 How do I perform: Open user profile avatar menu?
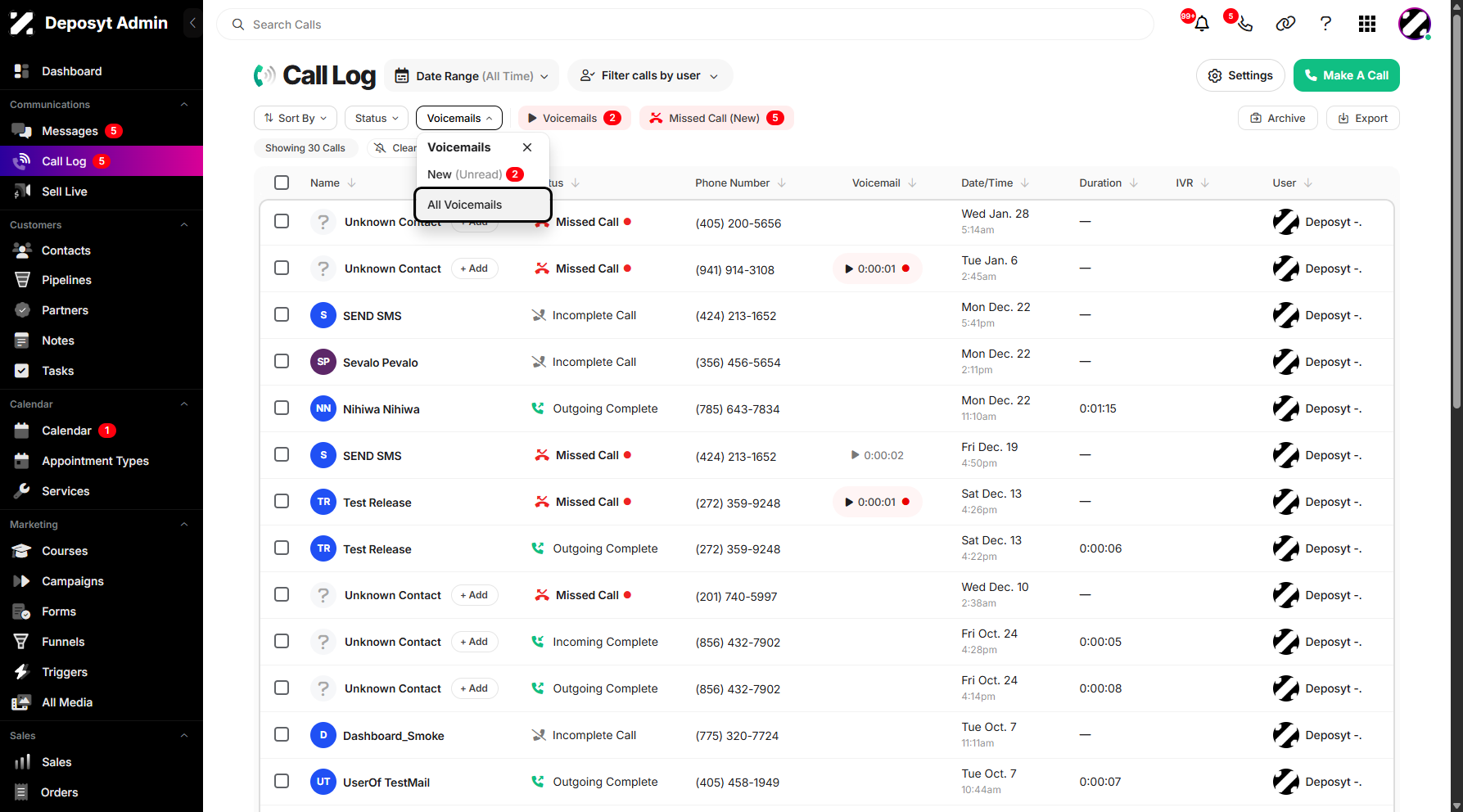point(1414,24)
